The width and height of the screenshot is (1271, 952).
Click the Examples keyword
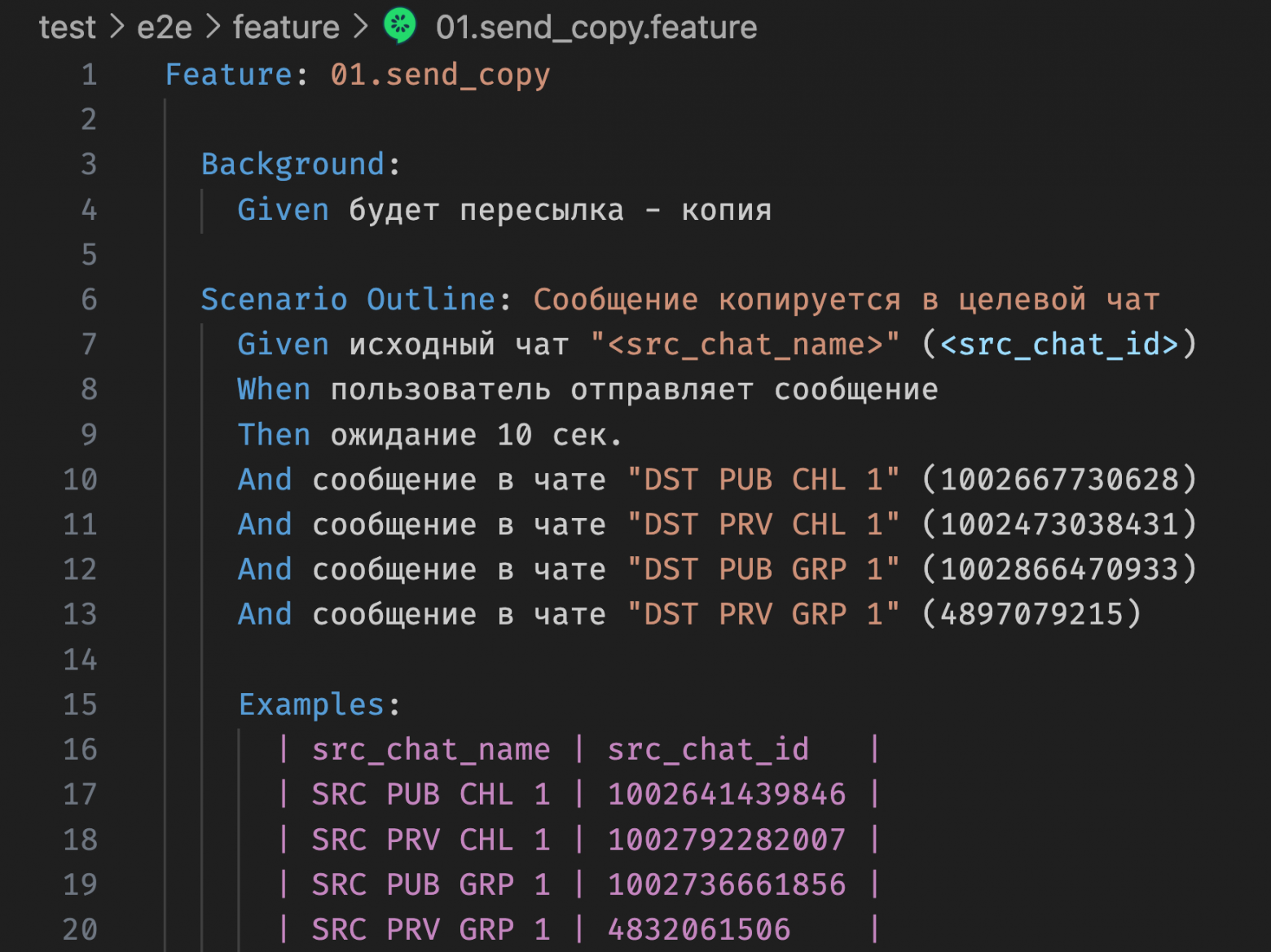[x=311, y=704]
